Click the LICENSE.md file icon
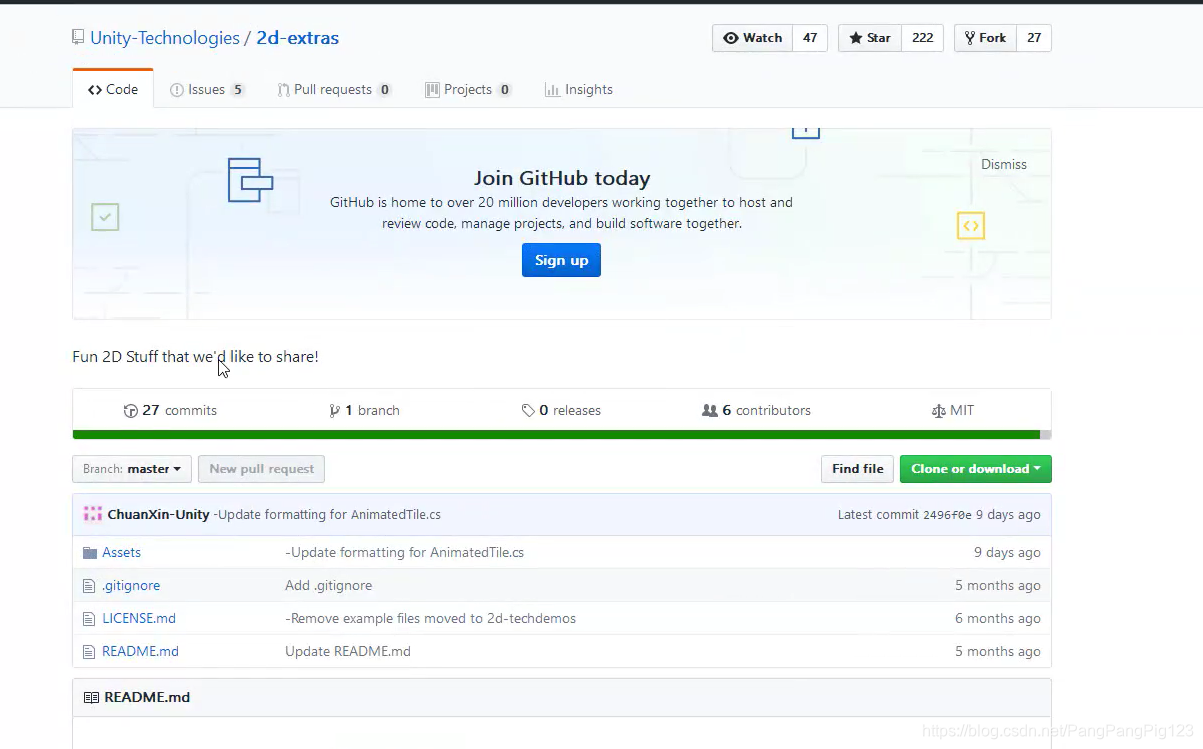 pyautogui.click(x=90, y=618)
